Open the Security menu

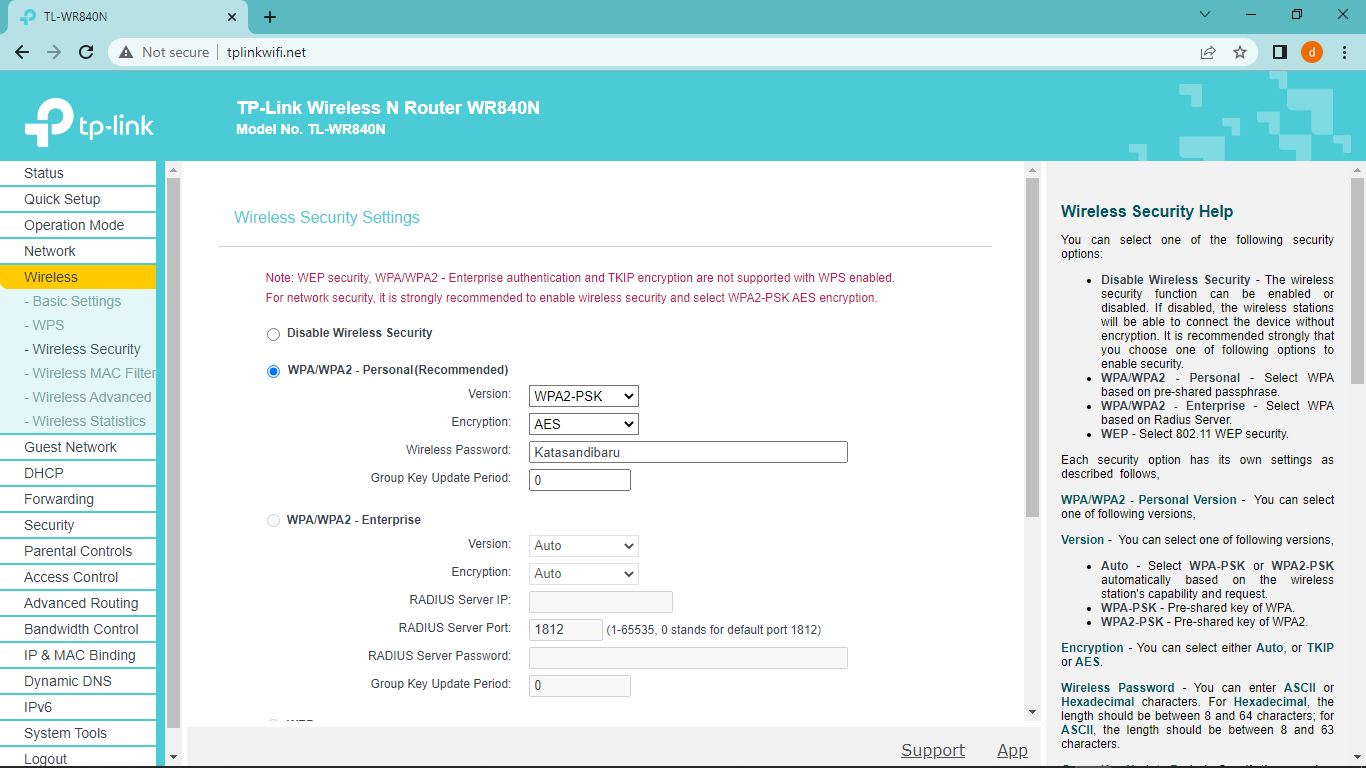coord(78,525)
